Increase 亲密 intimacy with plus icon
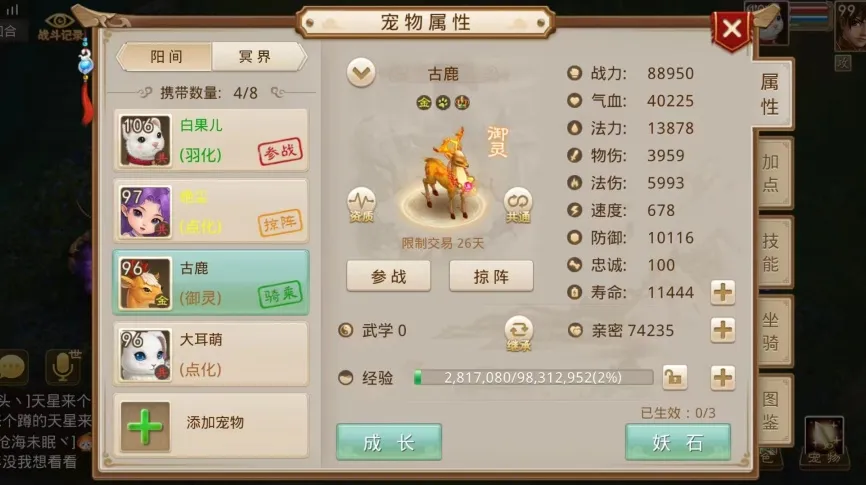The image size is (866, 485). coord(722,330)
